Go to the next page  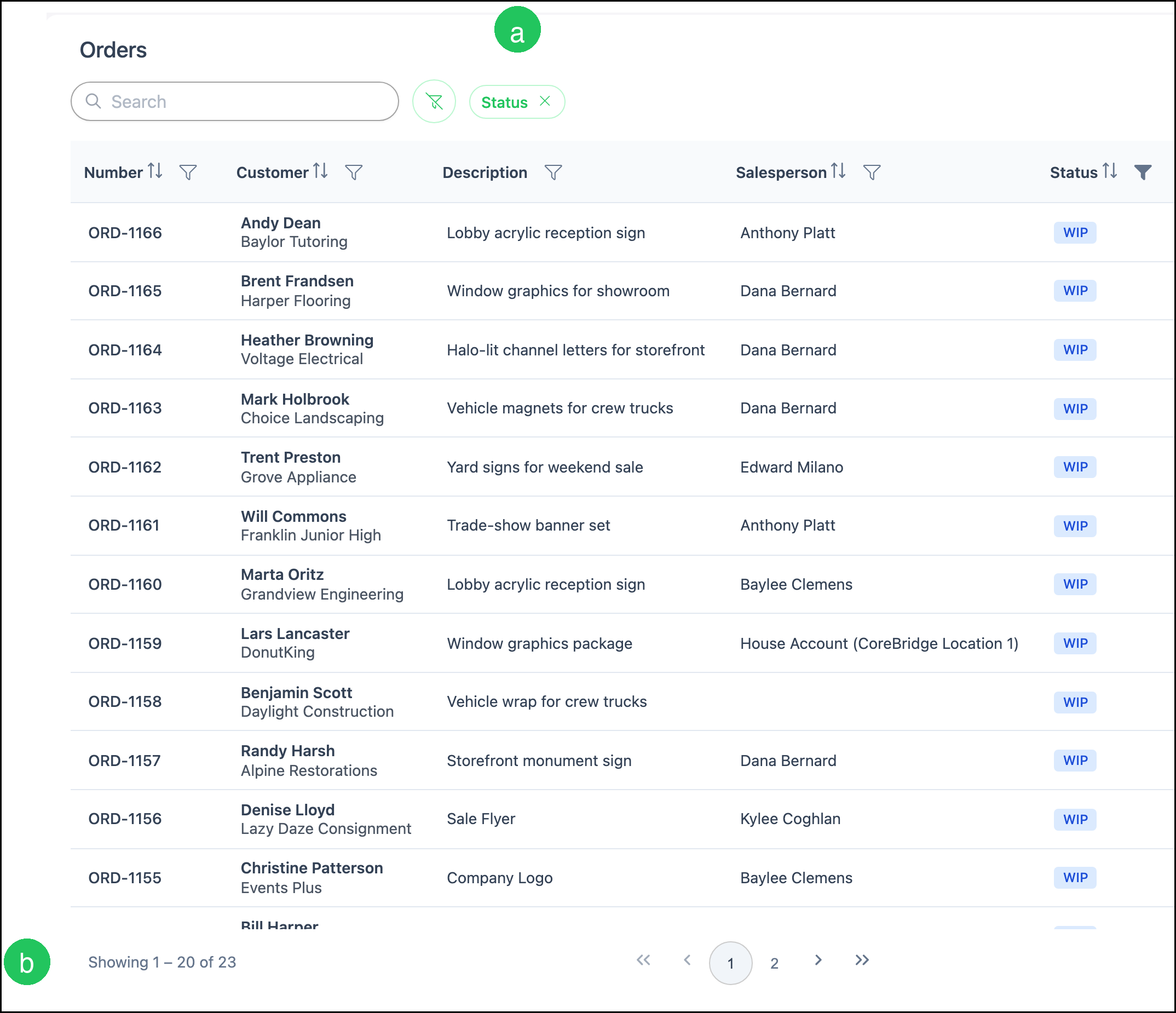(x=818, y=960)
